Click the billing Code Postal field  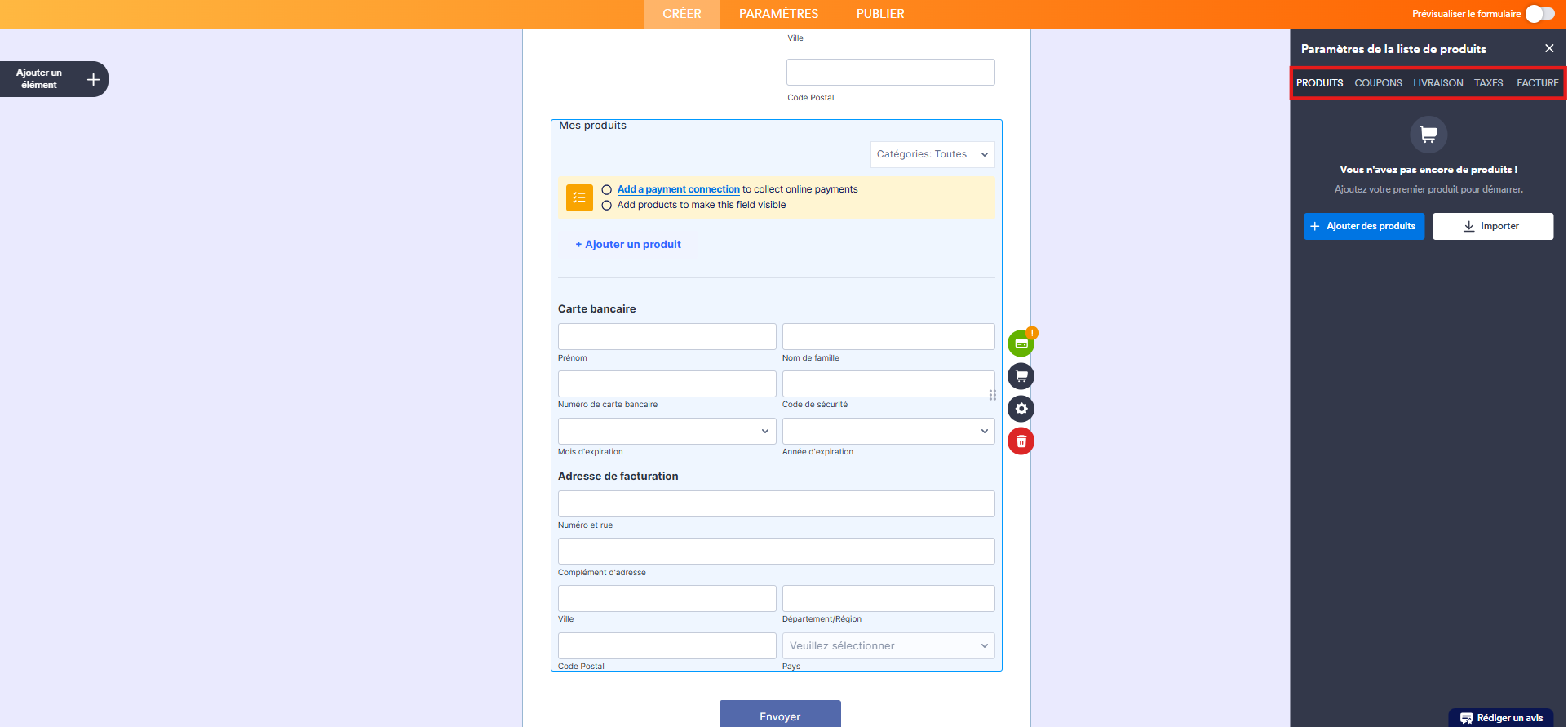point(667,645)
